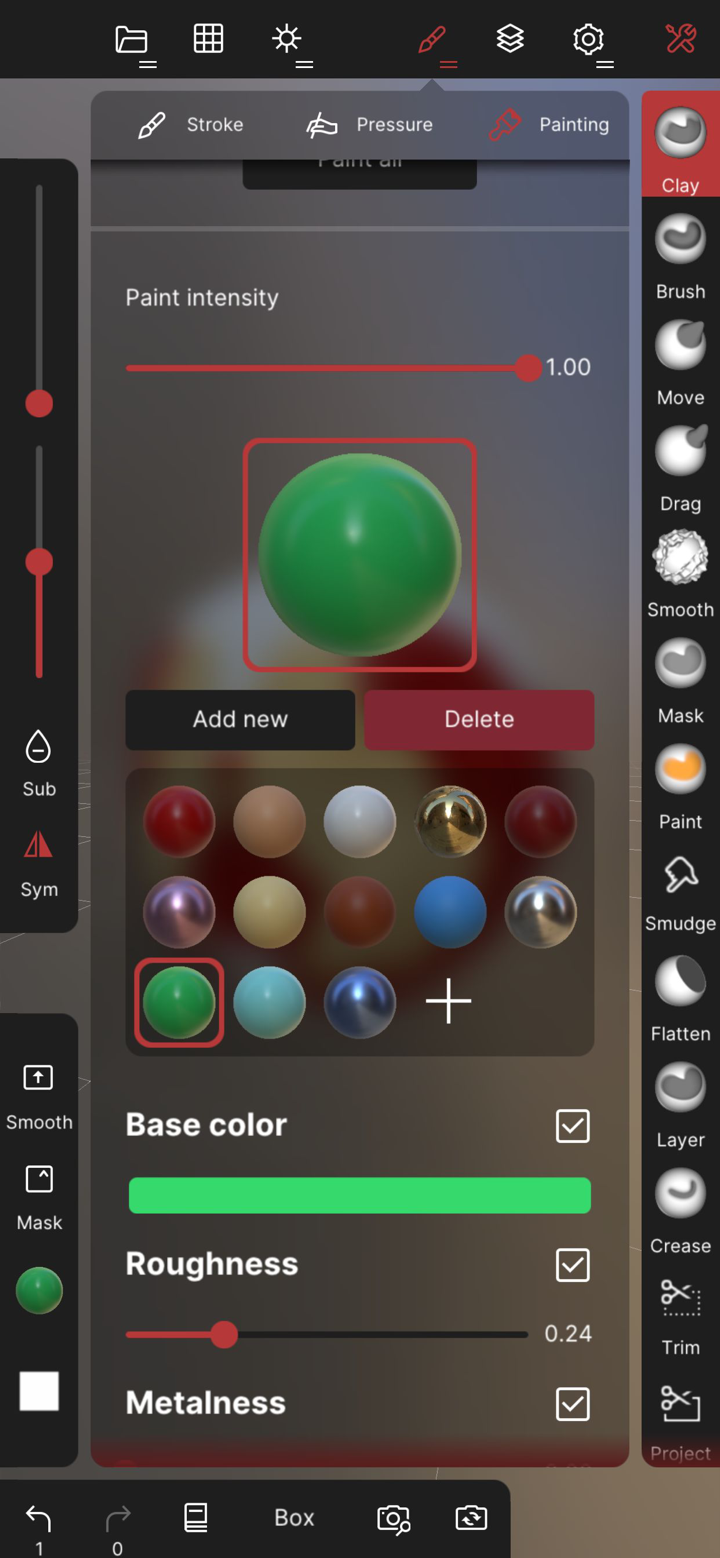Click the partially hidden Paint all button

click(x=360, y=172)
